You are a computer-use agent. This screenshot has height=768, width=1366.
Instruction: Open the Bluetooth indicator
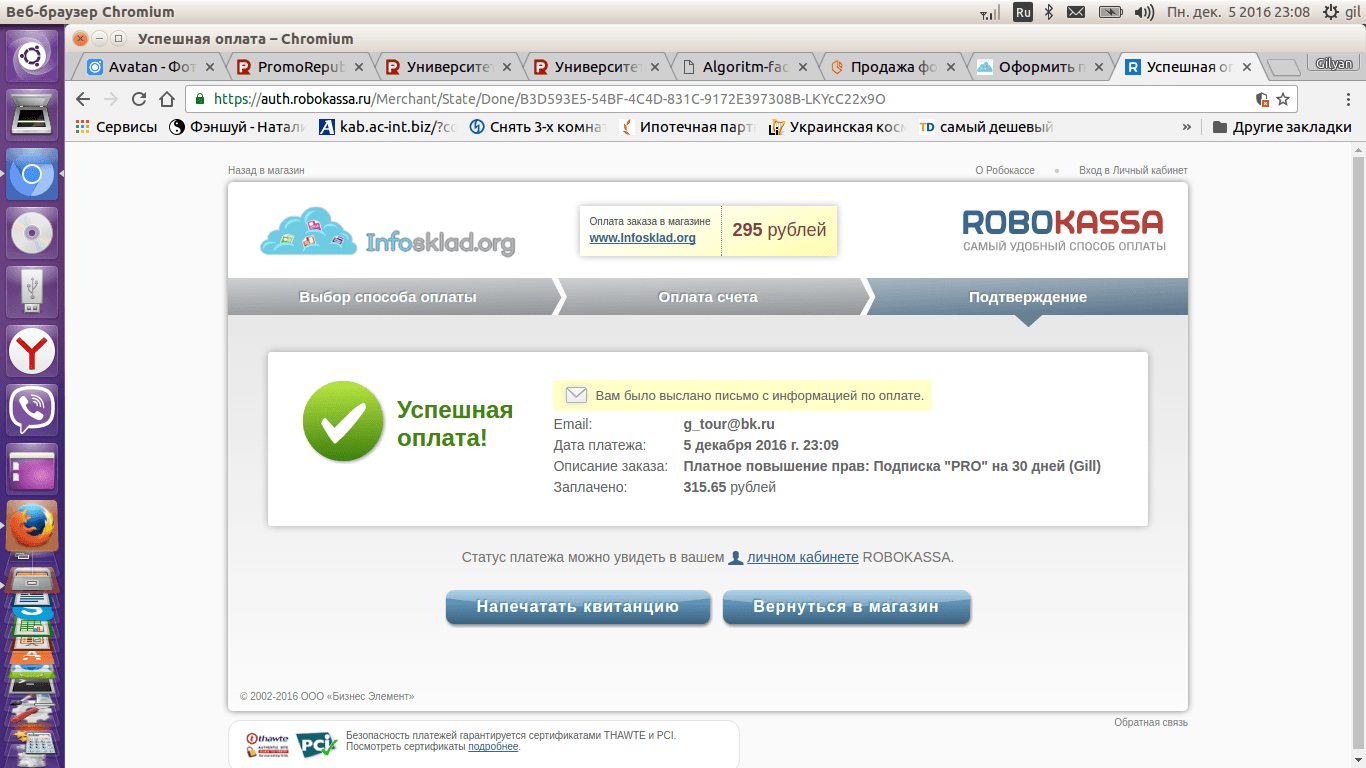[x=1049, y=12]
